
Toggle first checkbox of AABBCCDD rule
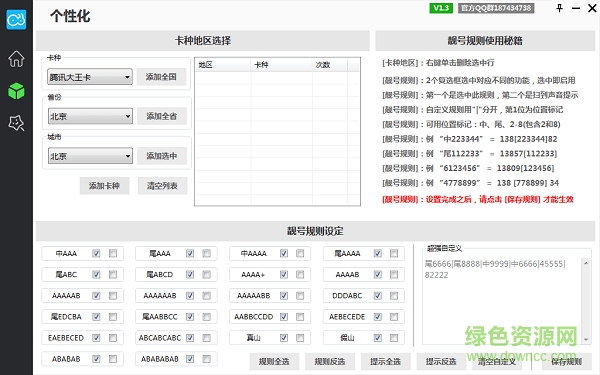(x=284, y=316)
